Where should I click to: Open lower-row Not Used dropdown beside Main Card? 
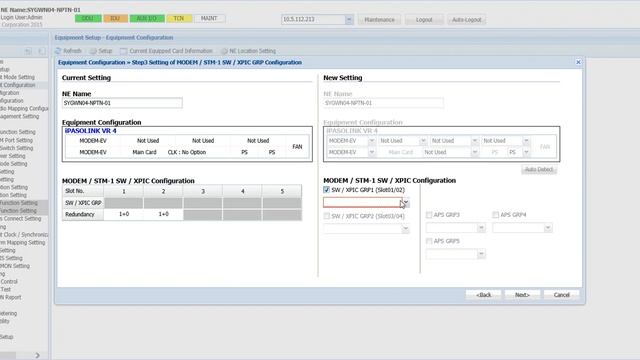click(x=475, y=152)
